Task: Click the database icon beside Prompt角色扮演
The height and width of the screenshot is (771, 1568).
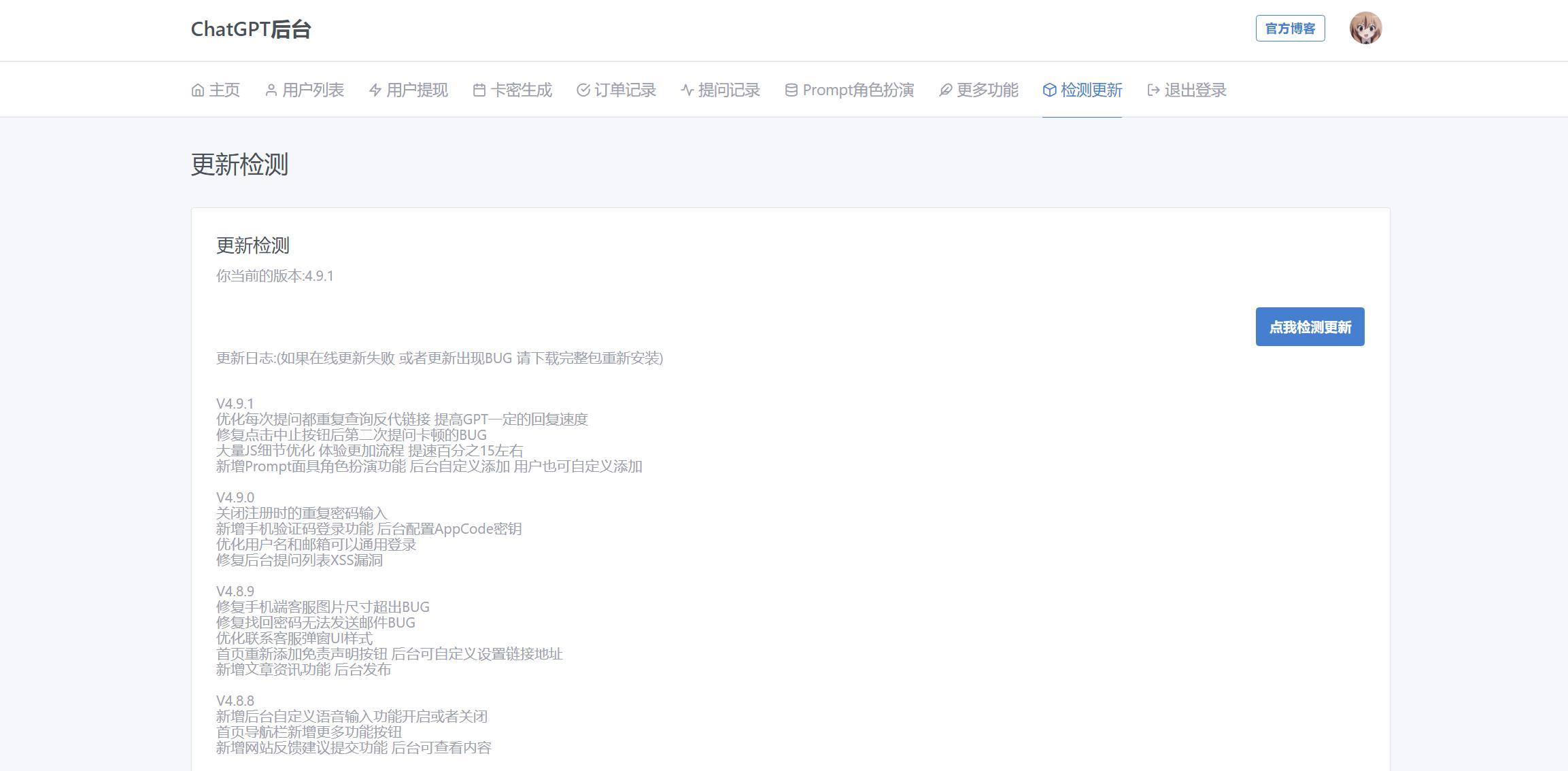Action: point(791,90)
